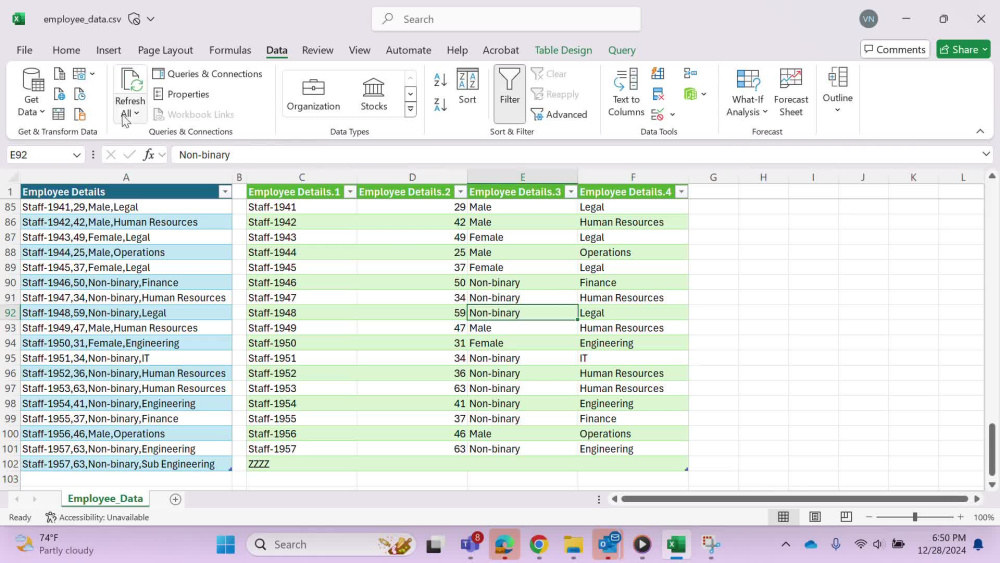Open Text to Columns wizard
Image resolution: width=1000 pixels, height=563 pixels.
(626, 93)
